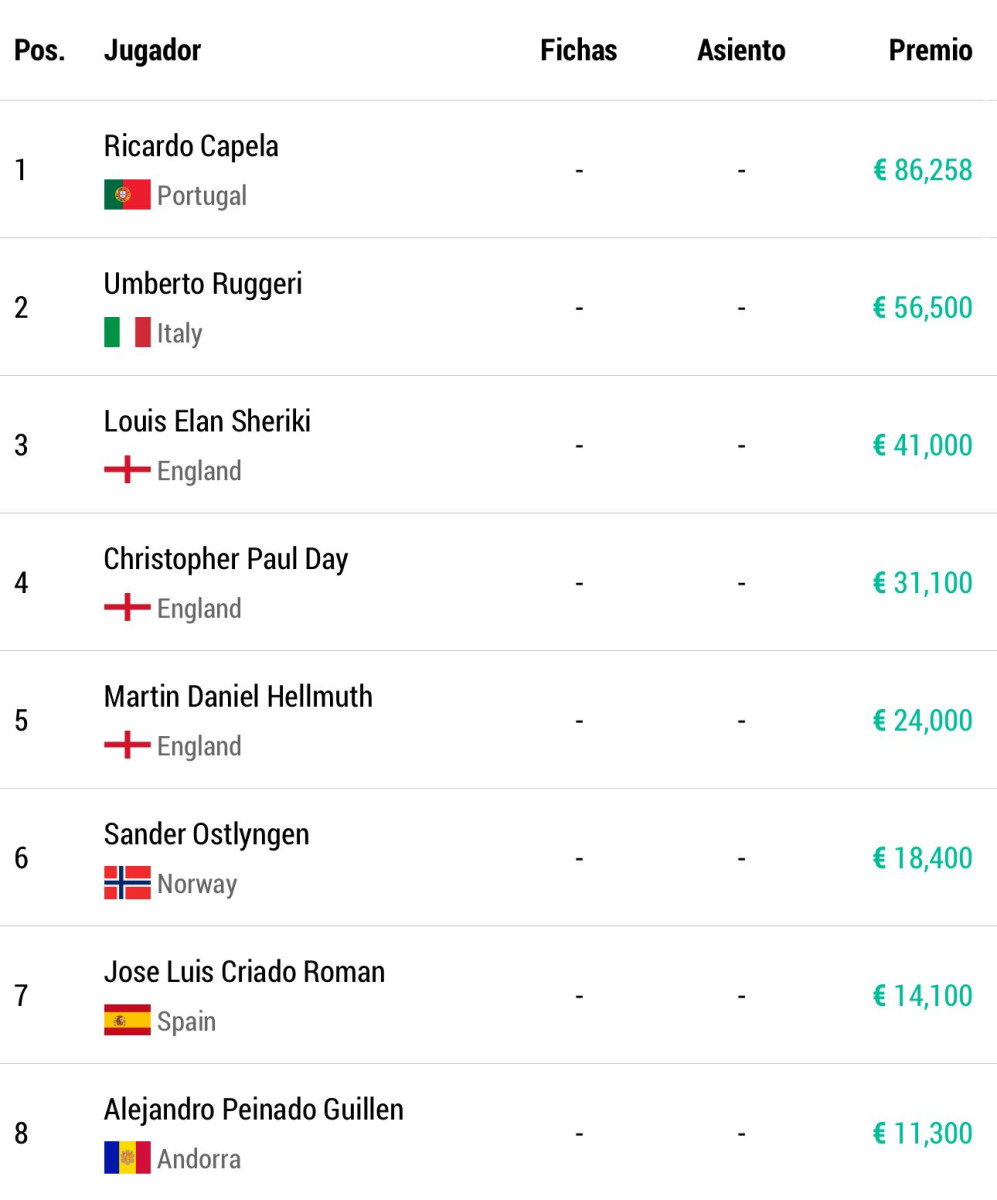Open Ricardo Capela player profile
This screenshot has width=997, height=1200.
(191, 146)
